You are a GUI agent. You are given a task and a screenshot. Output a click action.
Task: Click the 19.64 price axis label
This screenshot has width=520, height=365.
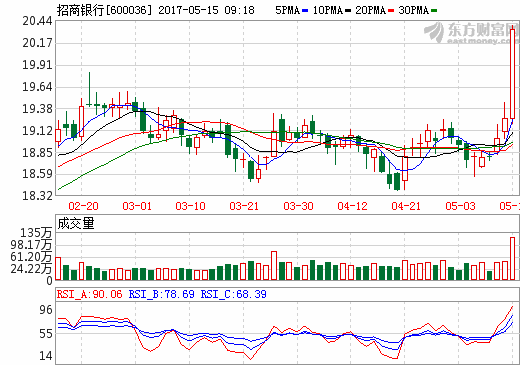pos(37,87)
